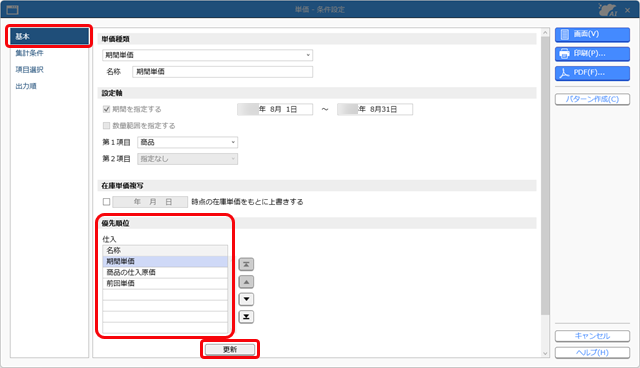Viewport: 640px width, 368px height.
Task: Click the scrollbar up arrow
Action: [x=545, y=32]
